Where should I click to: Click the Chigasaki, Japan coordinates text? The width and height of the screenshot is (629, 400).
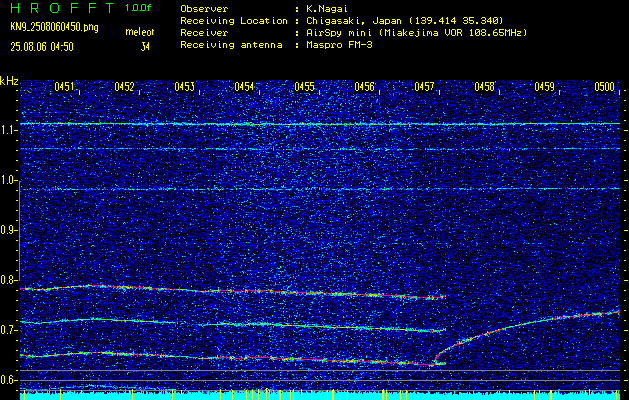[x=404, y=21]
